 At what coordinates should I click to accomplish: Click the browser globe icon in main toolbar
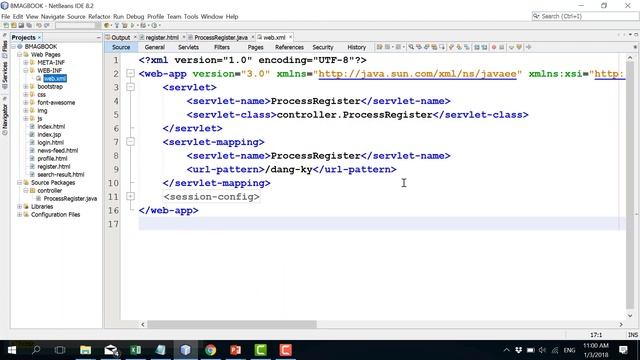click(106, 25)
